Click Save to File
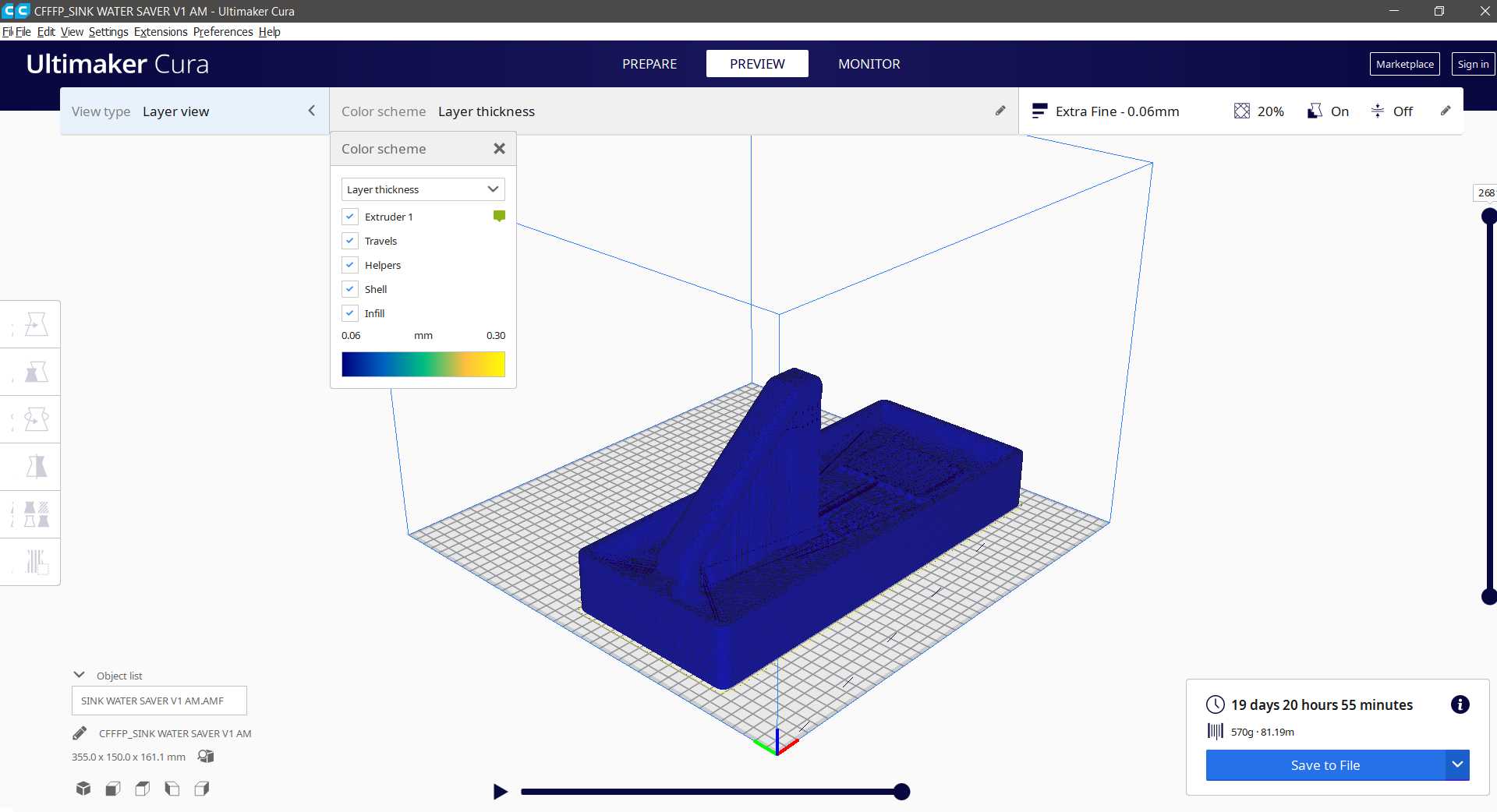The width and height of the screenshot is (1497, 812). [x=1325, y=765]
